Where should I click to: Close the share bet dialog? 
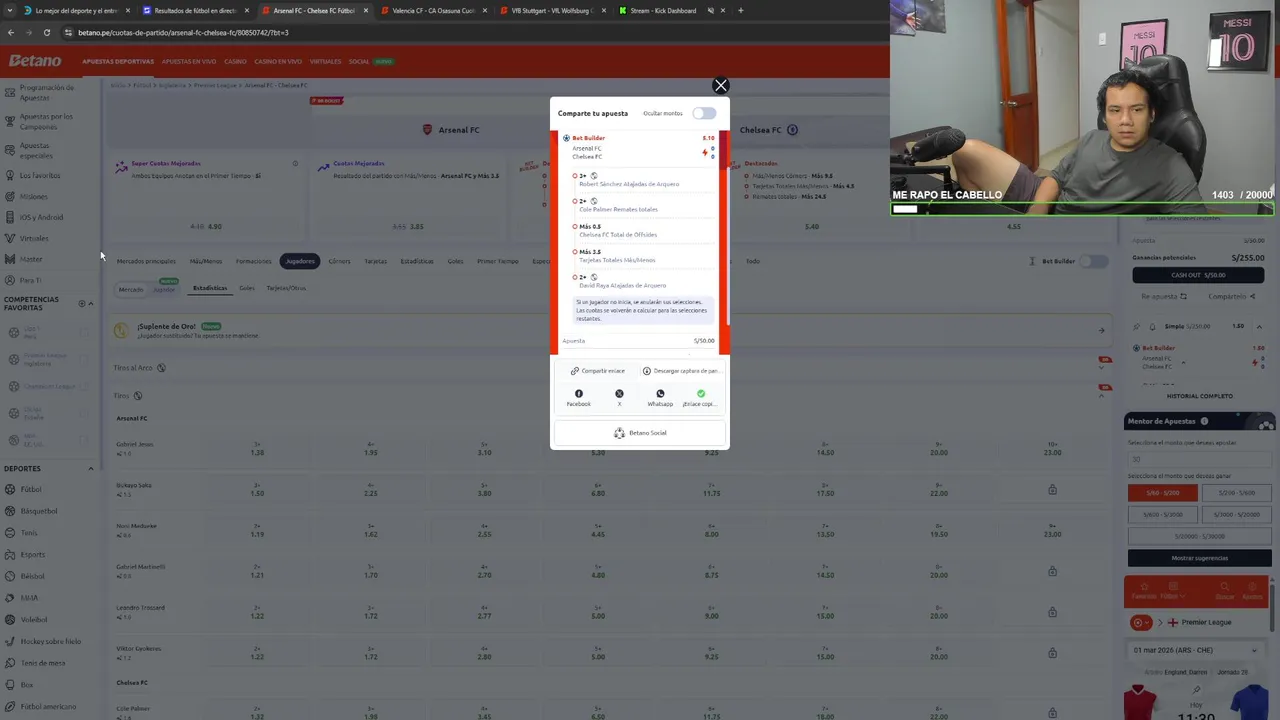coord(720,86)
